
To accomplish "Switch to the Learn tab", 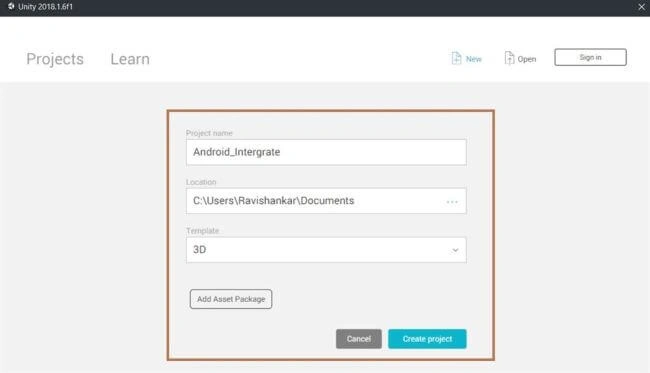I will point(130,59).
